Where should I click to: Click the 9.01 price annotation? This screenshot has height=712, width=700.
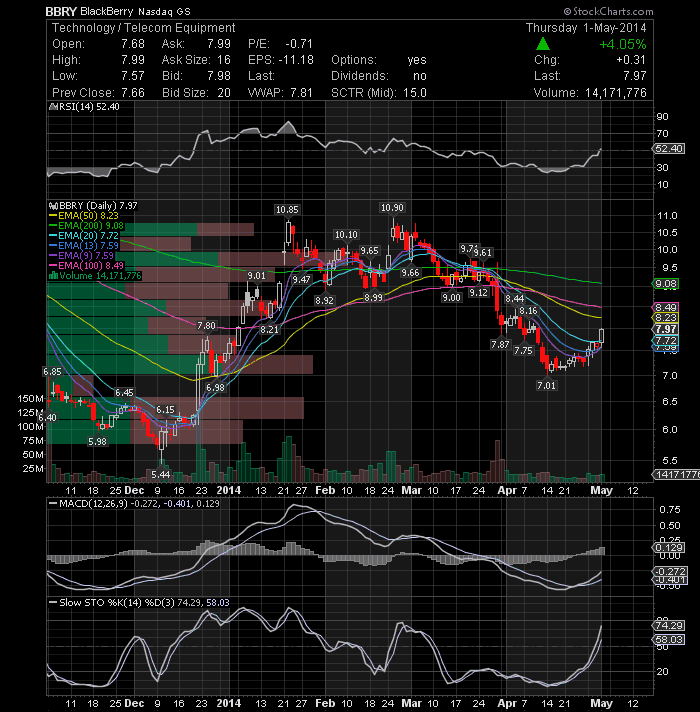256,276
